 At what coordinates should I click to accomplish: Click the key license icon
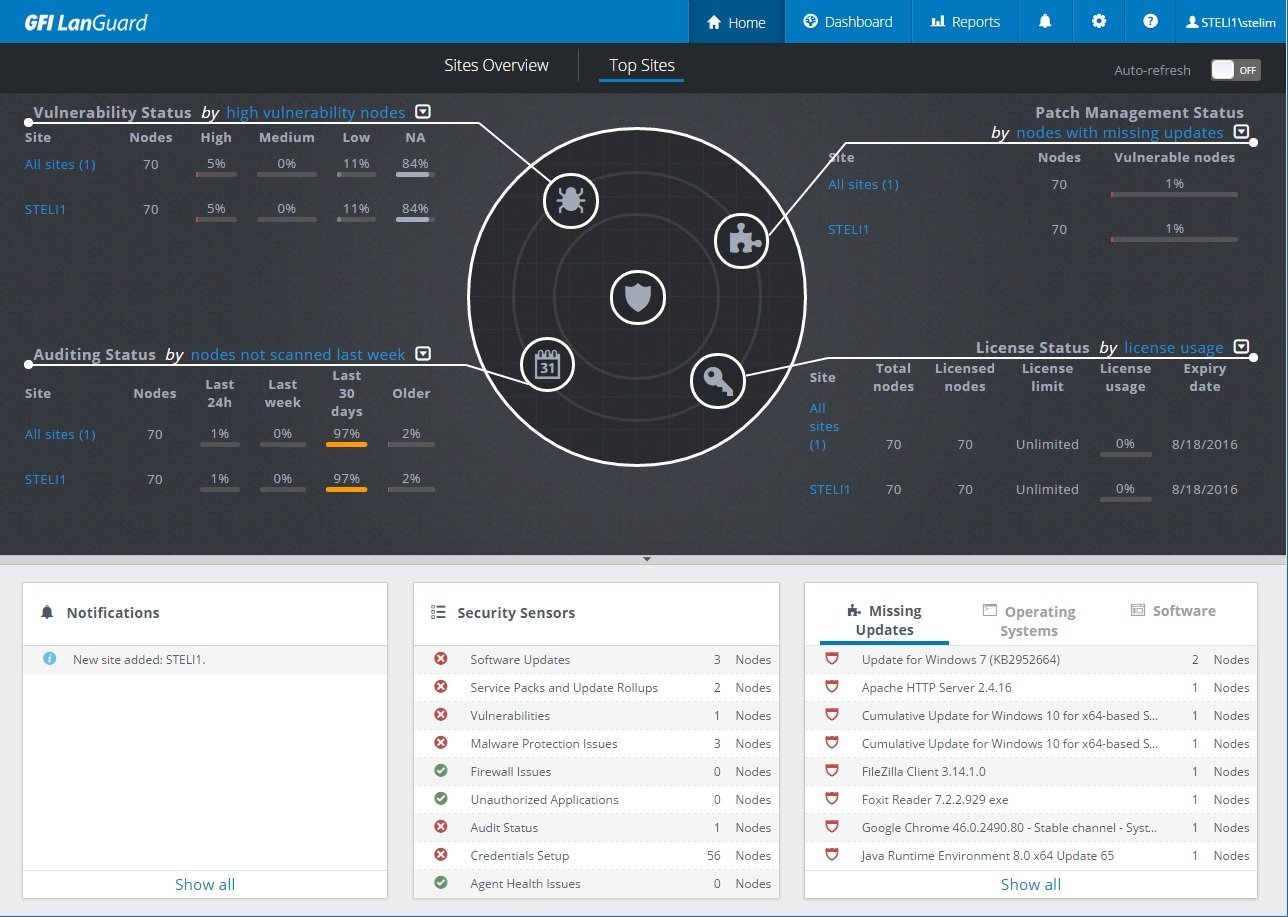[x=718, y=381]
